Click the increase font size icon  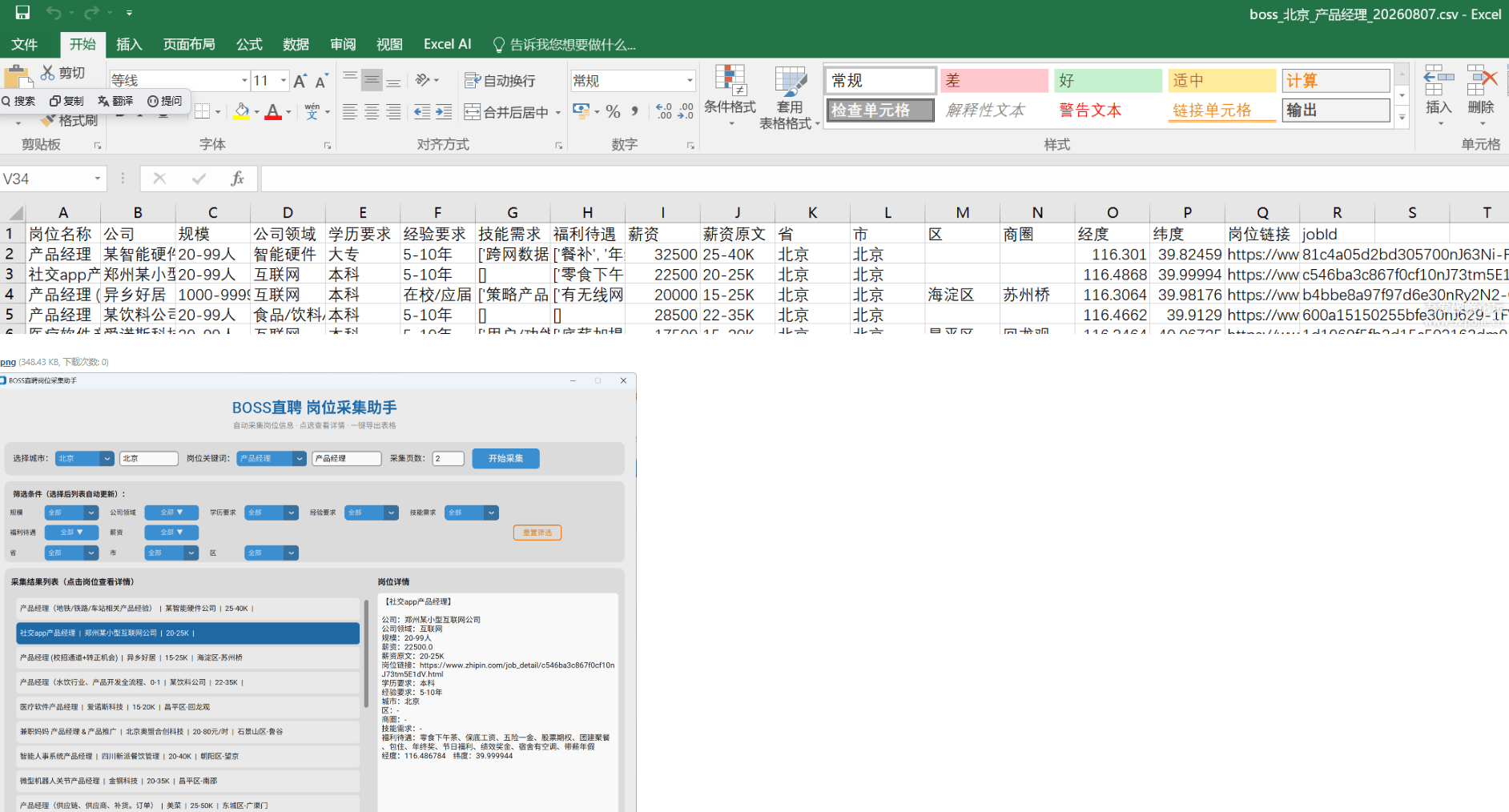[300, 81]
